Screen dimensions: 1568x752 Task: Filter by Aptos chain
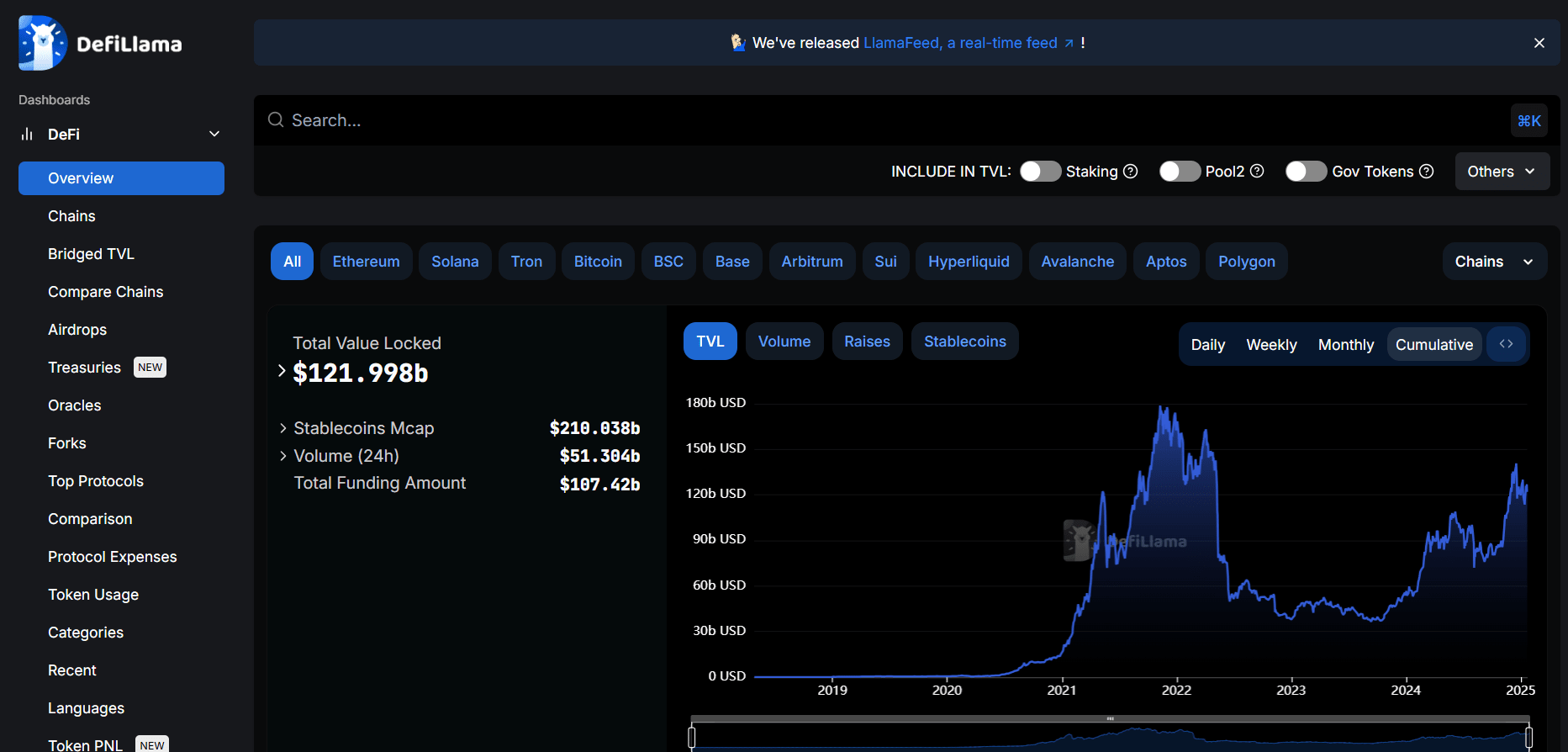pyautogui.click(x=1167, y=262)
